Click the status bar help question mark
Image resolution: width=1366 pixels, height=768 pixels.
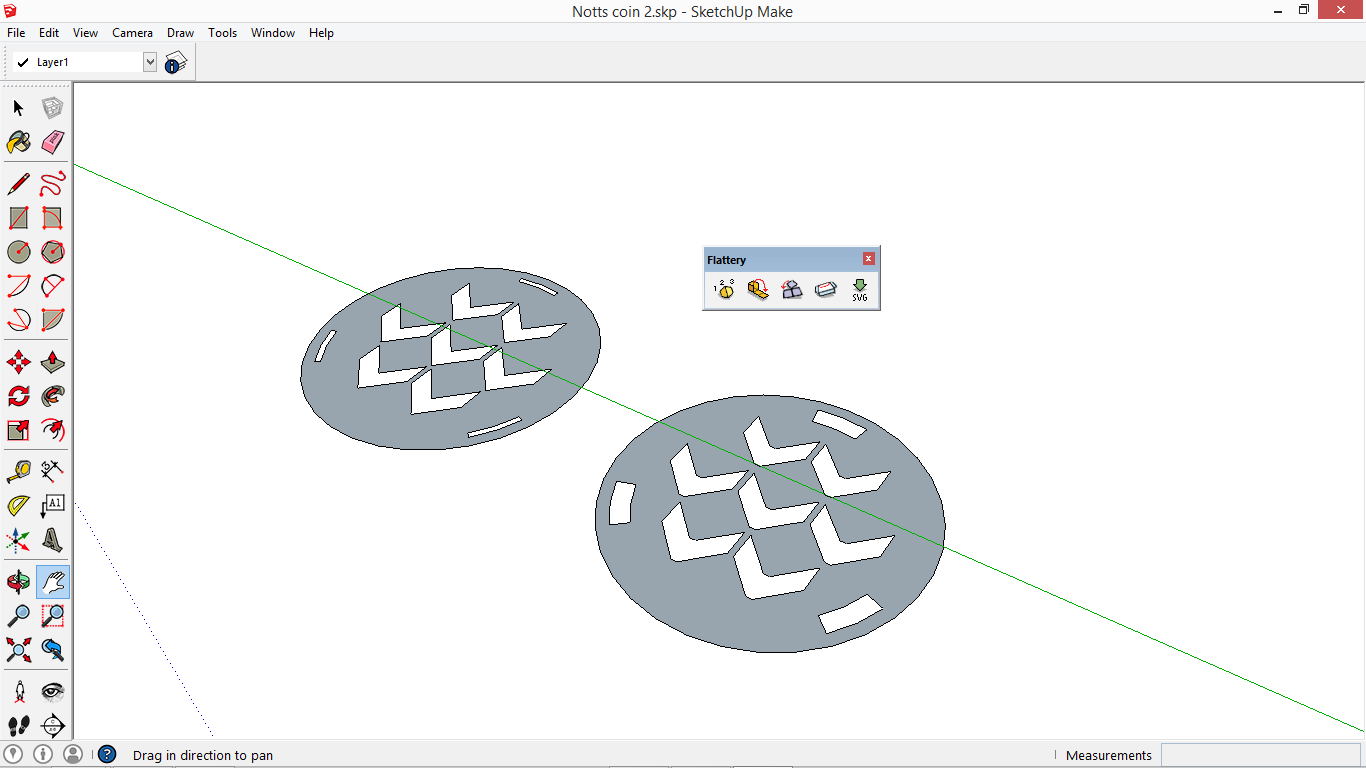[x=106, y=754]
